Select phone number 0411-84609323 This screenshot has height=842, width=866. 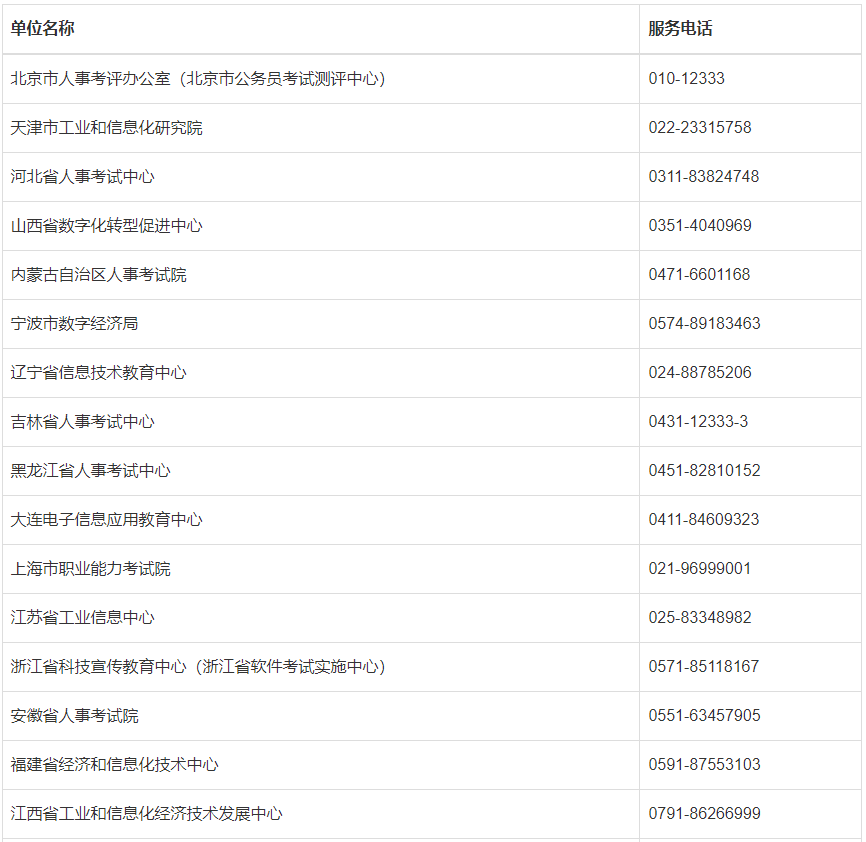pos(704,520)
